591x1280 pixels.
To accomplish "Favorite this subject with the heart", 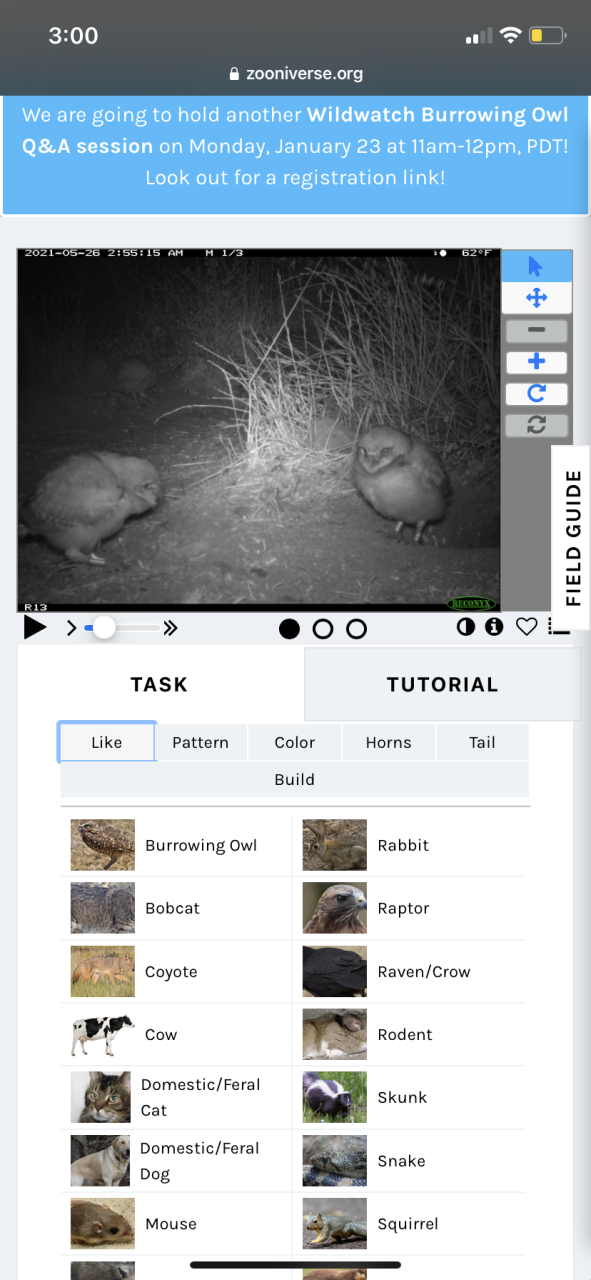I will (x=527, y=627).
